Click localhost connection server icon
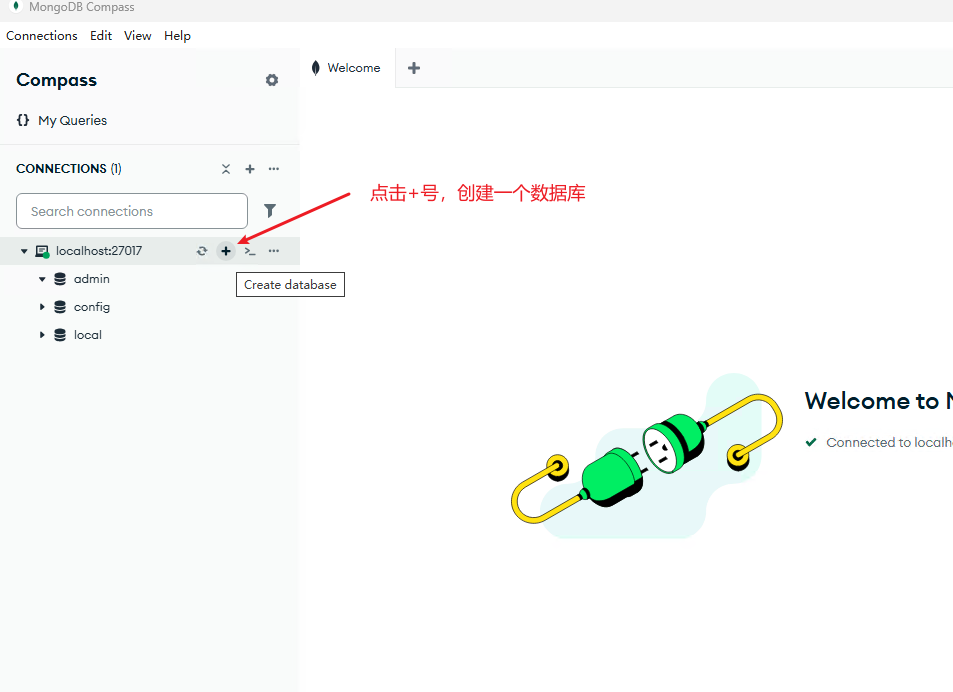 pyautogui.click(x=42, y=251)
